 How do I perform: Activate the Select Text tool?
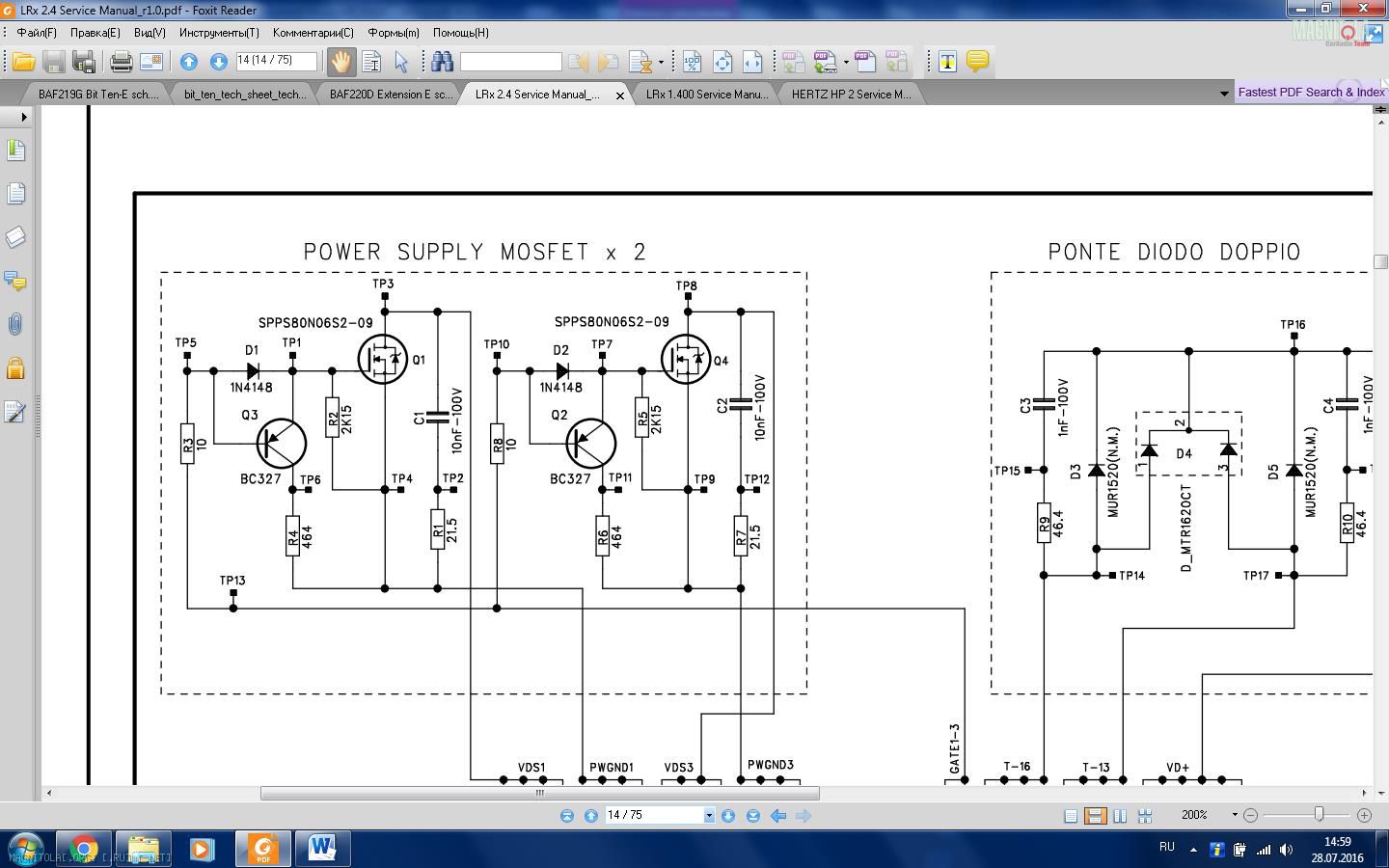(x=371, y=62)
